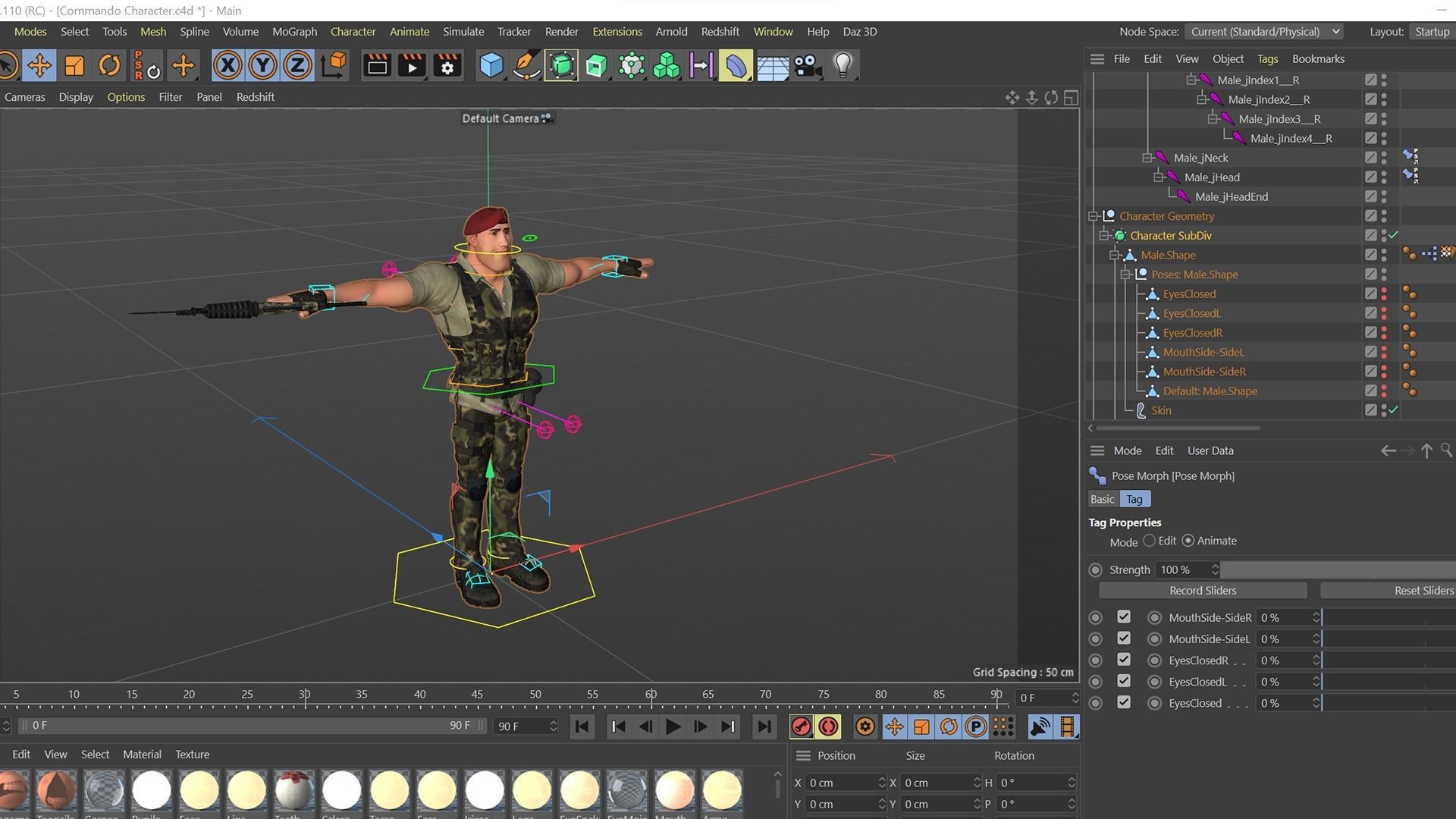Open the Node Space dropdown

pyautogui.click(x=1264, y=31)
